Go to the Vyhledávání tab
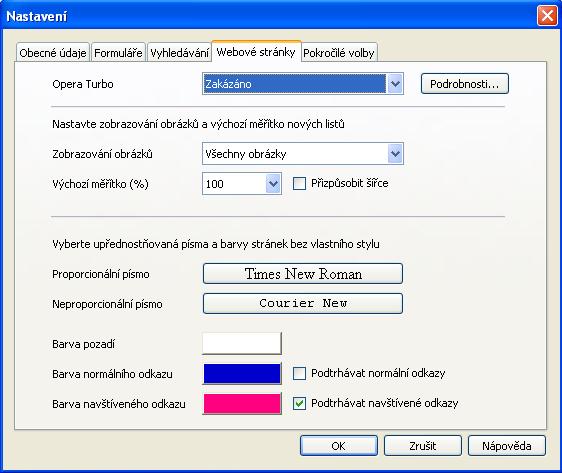This screenshot has width=562, height=473. [179, 53]
